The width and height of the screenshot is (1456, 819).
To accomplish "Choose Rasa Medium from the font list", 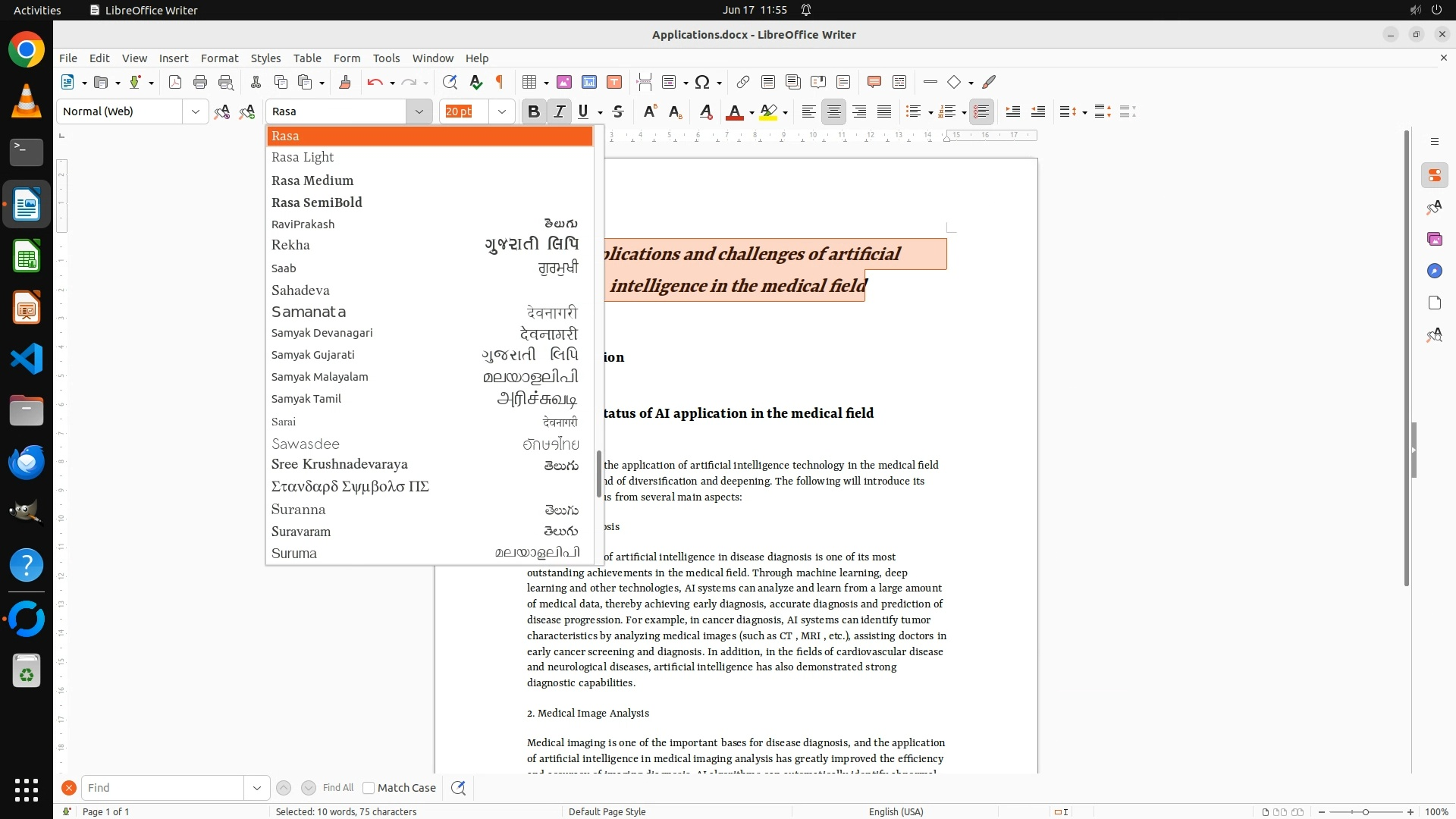I will 312,180.
